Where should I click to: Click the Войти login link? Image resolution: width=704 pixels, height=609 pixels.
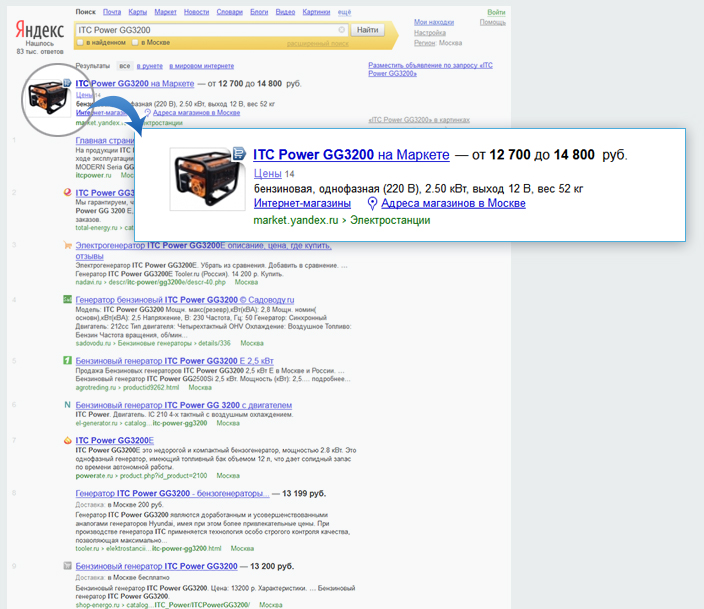point(496,13)
